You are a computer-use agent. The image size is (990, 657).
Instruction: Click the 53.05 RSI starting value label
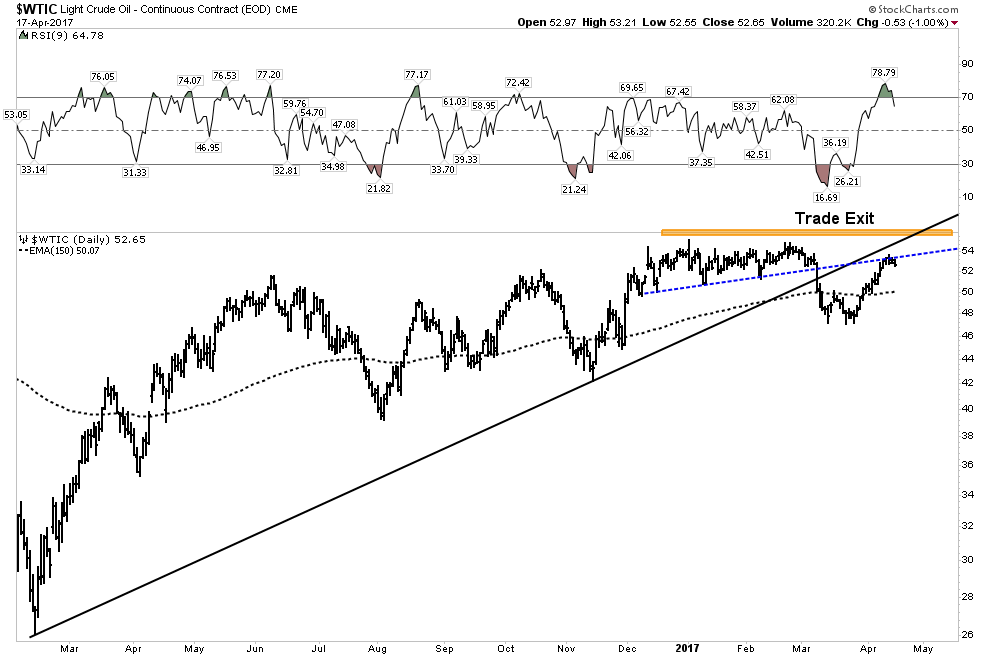[16, 115]
